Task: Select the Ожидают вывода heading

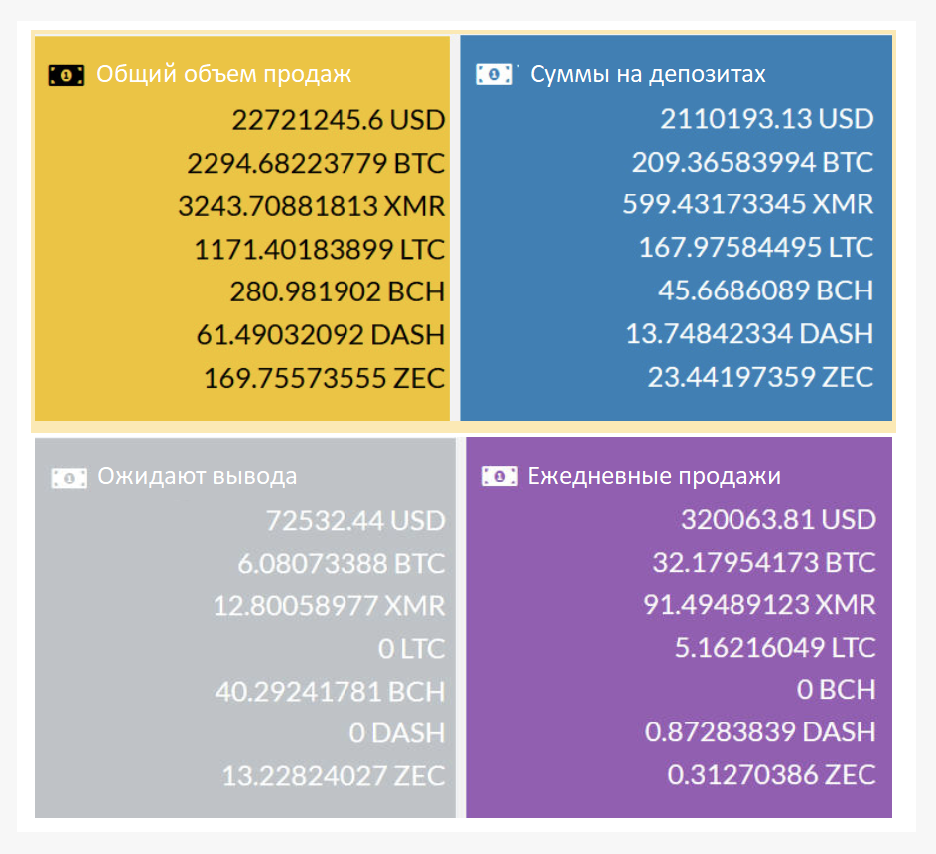Action: click(x=197, y=476)
